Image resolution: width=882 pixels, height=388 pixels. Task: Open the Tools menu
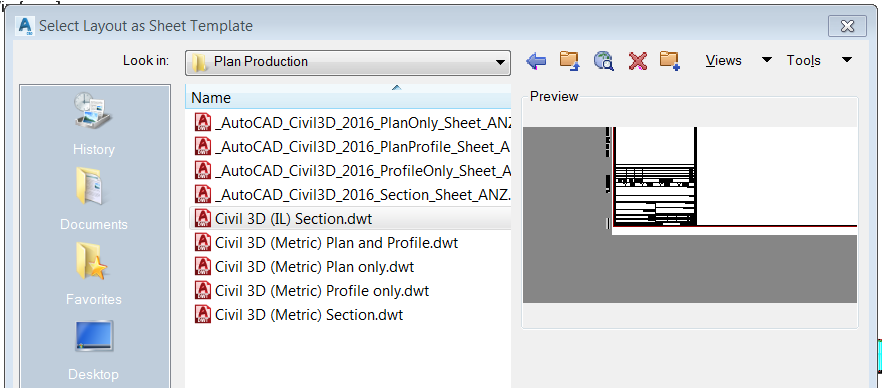803,61
